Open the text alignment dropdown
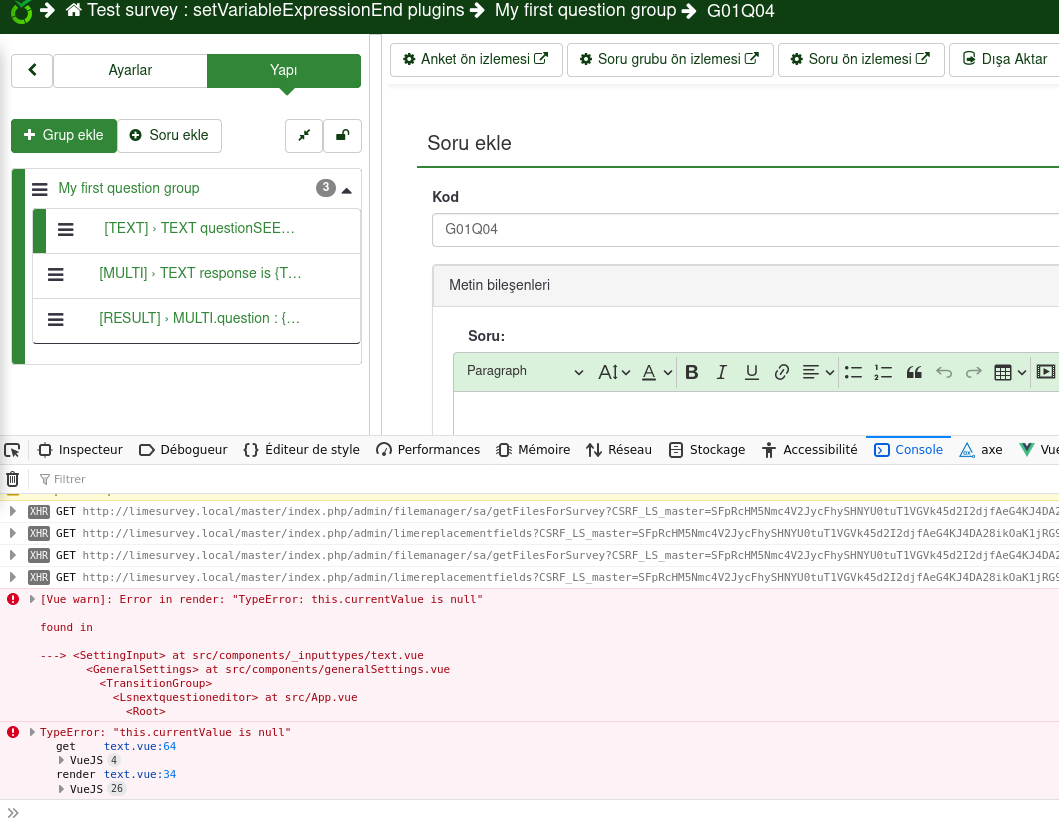Image resolution: width=1059 pixels, height=826 pixels. coord(819,372)
